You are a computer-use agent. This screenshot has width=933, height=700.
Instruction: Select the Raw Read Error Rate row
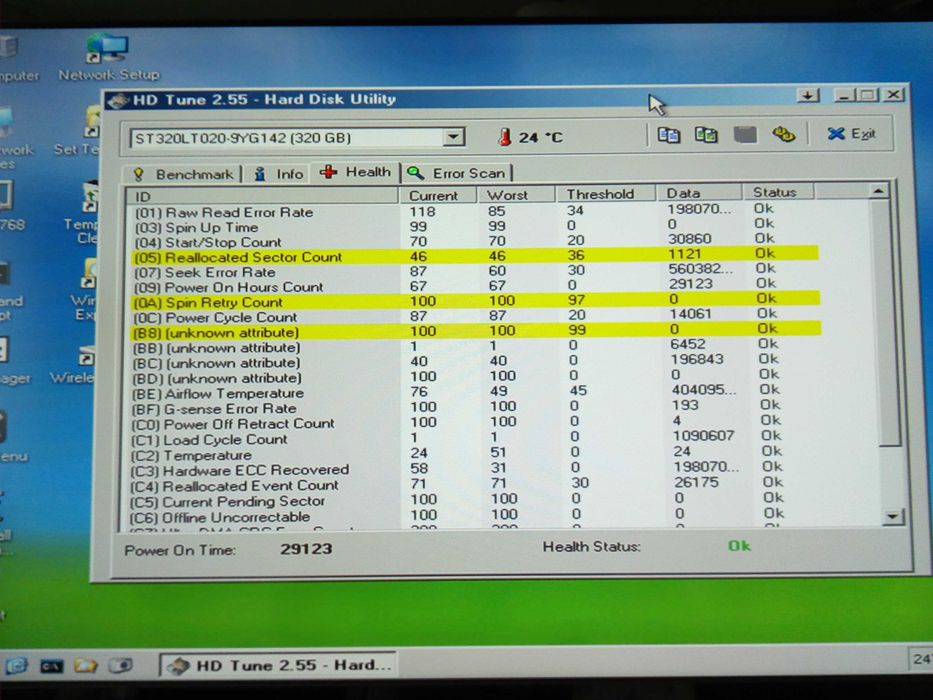pyautogui.click(x=474, y=211)
